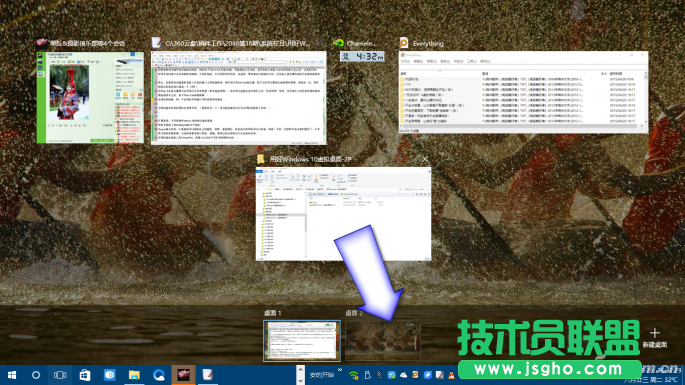
Task: Add a new desktop with 新建桌面
Action: [654, 337]
